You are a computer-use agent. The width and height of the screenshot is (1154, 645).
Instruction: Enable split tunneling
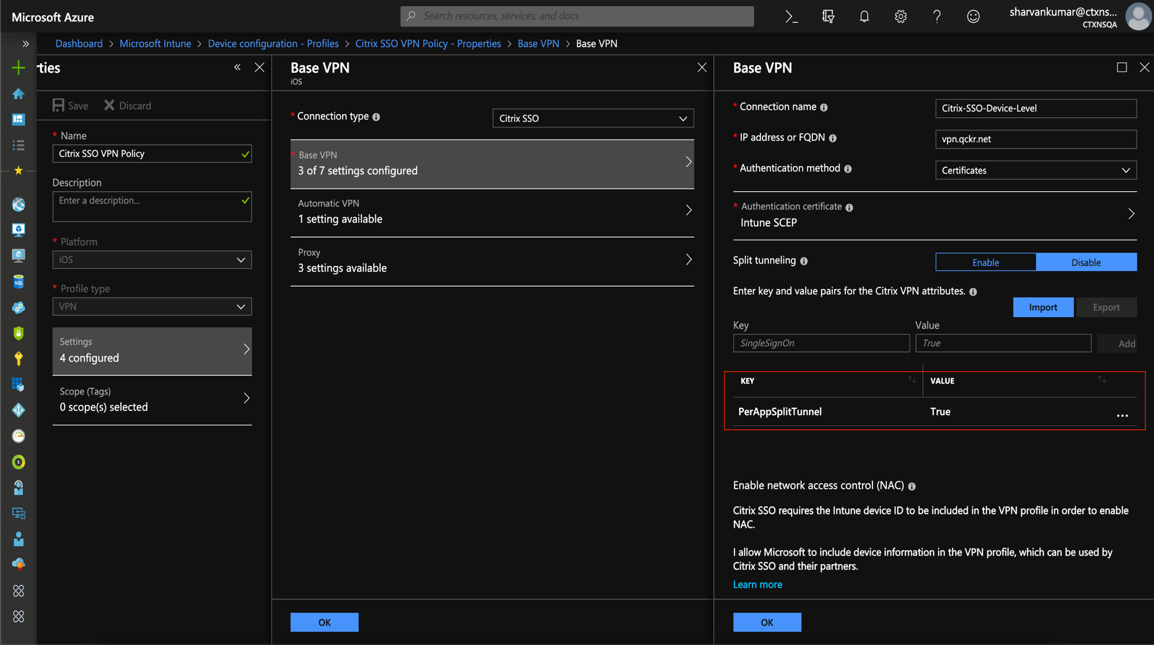[985, 261]
